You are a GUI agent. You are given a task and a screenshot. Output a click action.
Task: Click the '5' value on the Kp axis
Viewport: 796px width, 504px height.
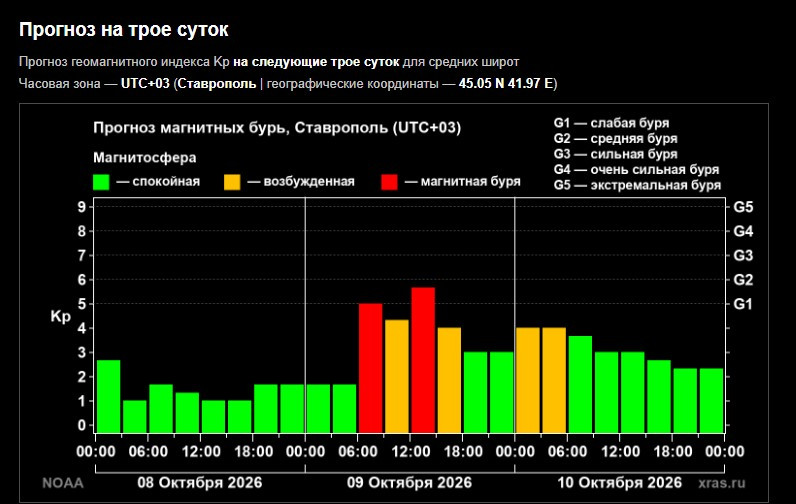tap(81, 304)
